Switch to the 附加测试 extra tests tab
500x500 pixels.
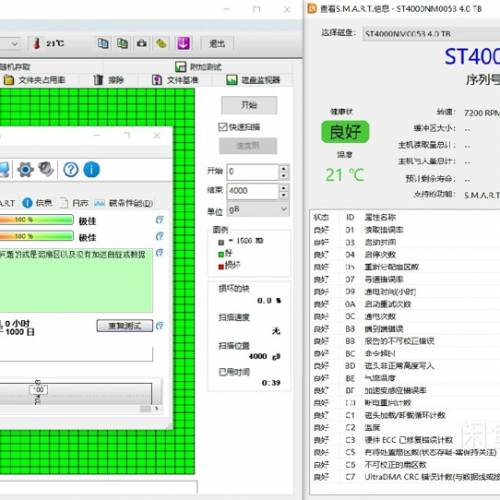tap(198, 67)
